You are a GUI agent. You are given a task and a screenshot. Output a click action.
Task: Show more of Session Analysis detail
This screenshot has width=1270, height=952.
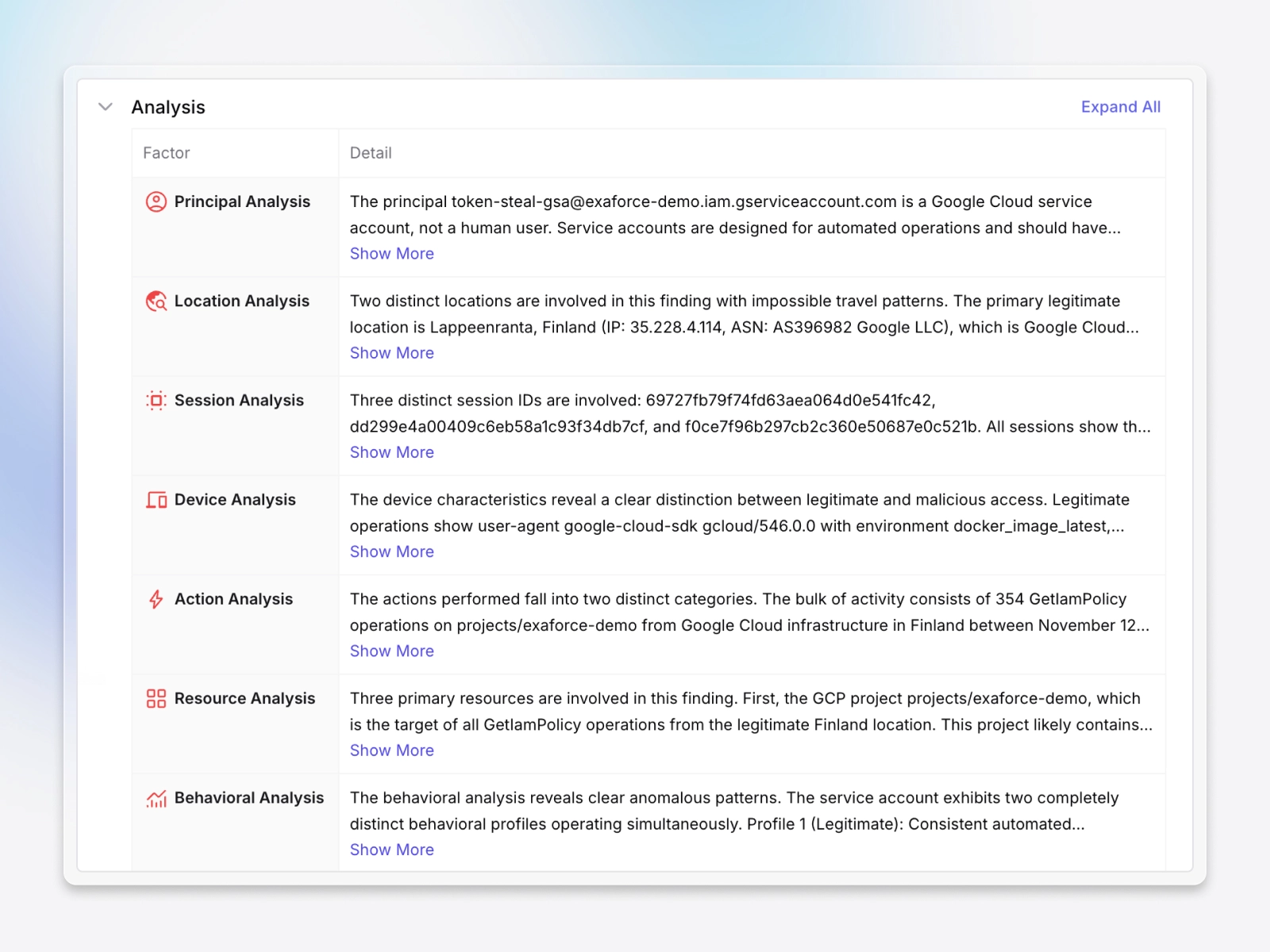tap(392, 452)
